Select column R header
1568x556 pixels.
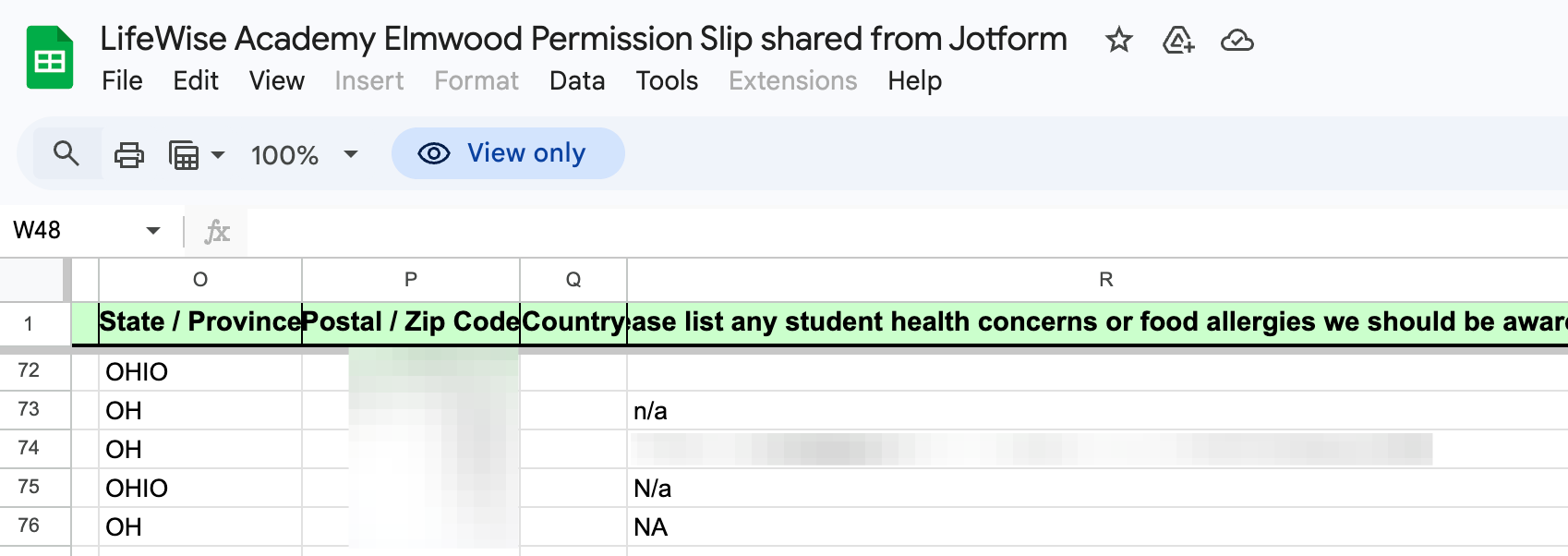(1105, 280)
